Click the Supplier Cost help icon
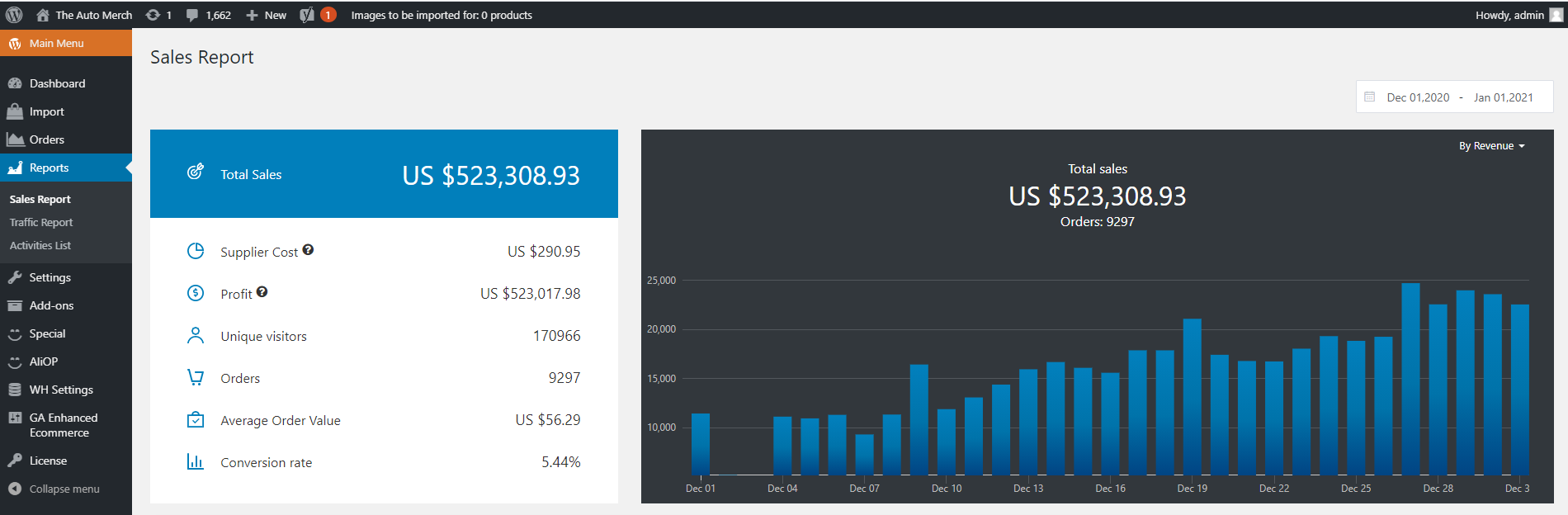This screenshot has height=515, width=1568. pos(308,250)
